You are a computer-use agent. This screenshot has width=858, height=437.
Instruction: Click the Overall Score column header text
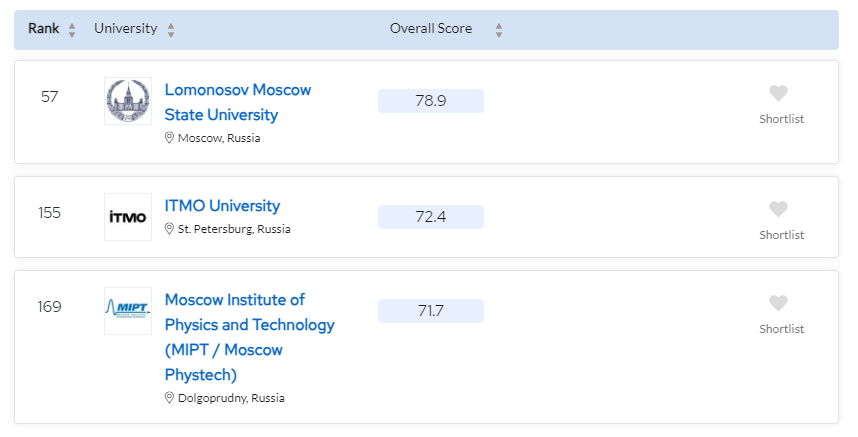click(431, 29)
